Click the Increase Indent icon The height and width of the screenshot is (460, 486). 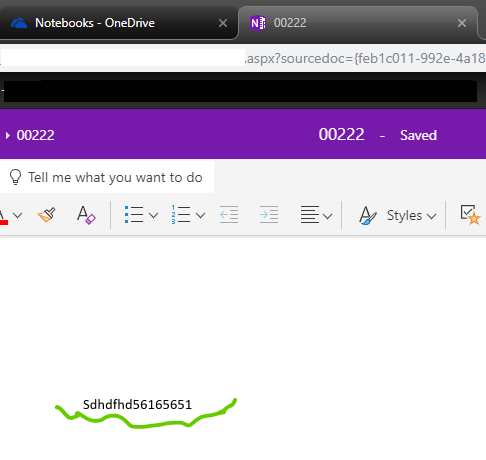point(269,215)
